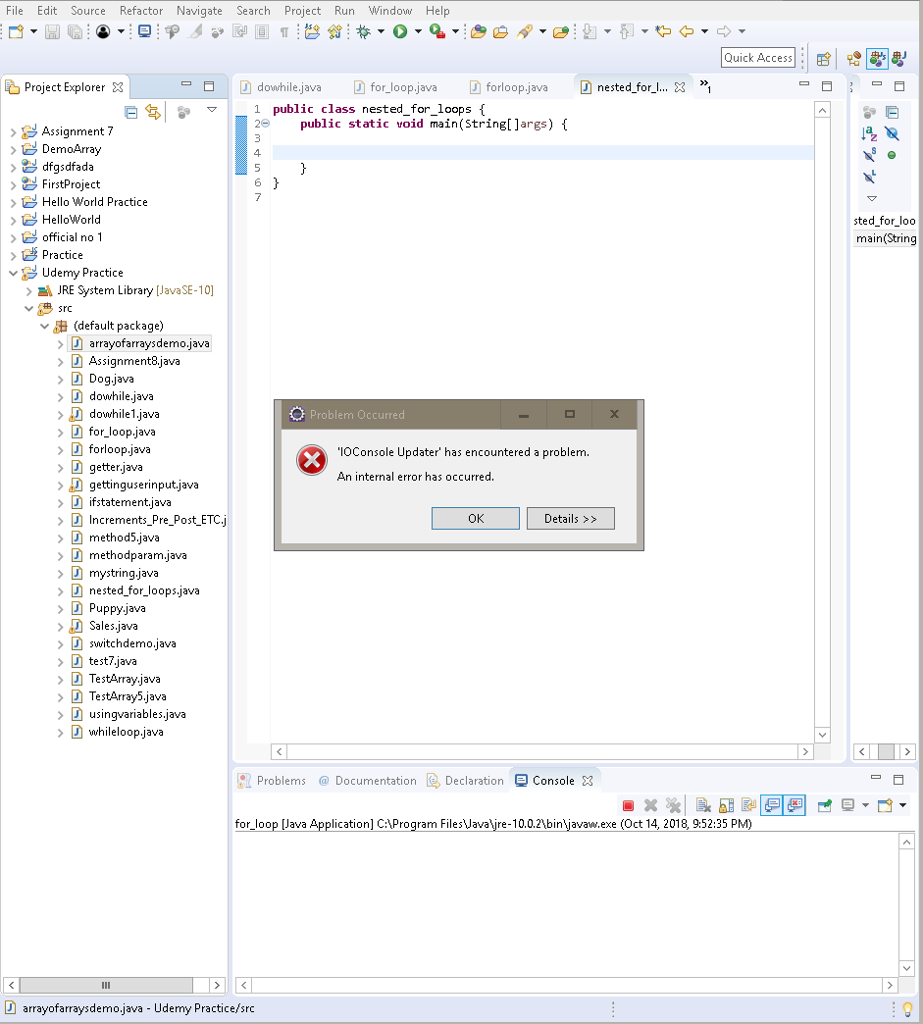Open the Debug button dropdown arrow
The image size is (923, 1024).
pyautogui.click(x=381, y=31)
